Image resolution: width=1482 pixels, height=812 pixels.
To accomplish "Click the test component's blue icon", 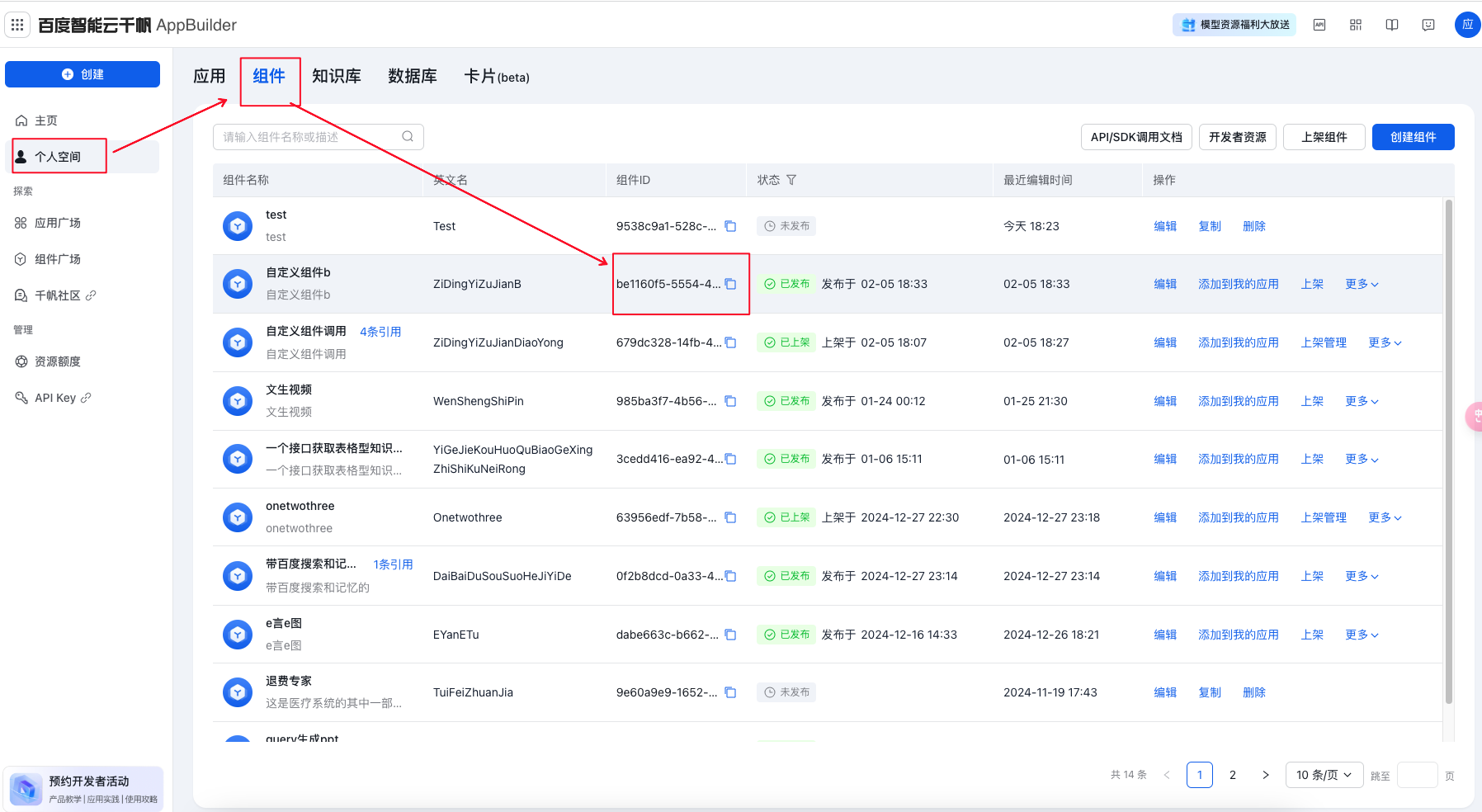I will point(238,225).
